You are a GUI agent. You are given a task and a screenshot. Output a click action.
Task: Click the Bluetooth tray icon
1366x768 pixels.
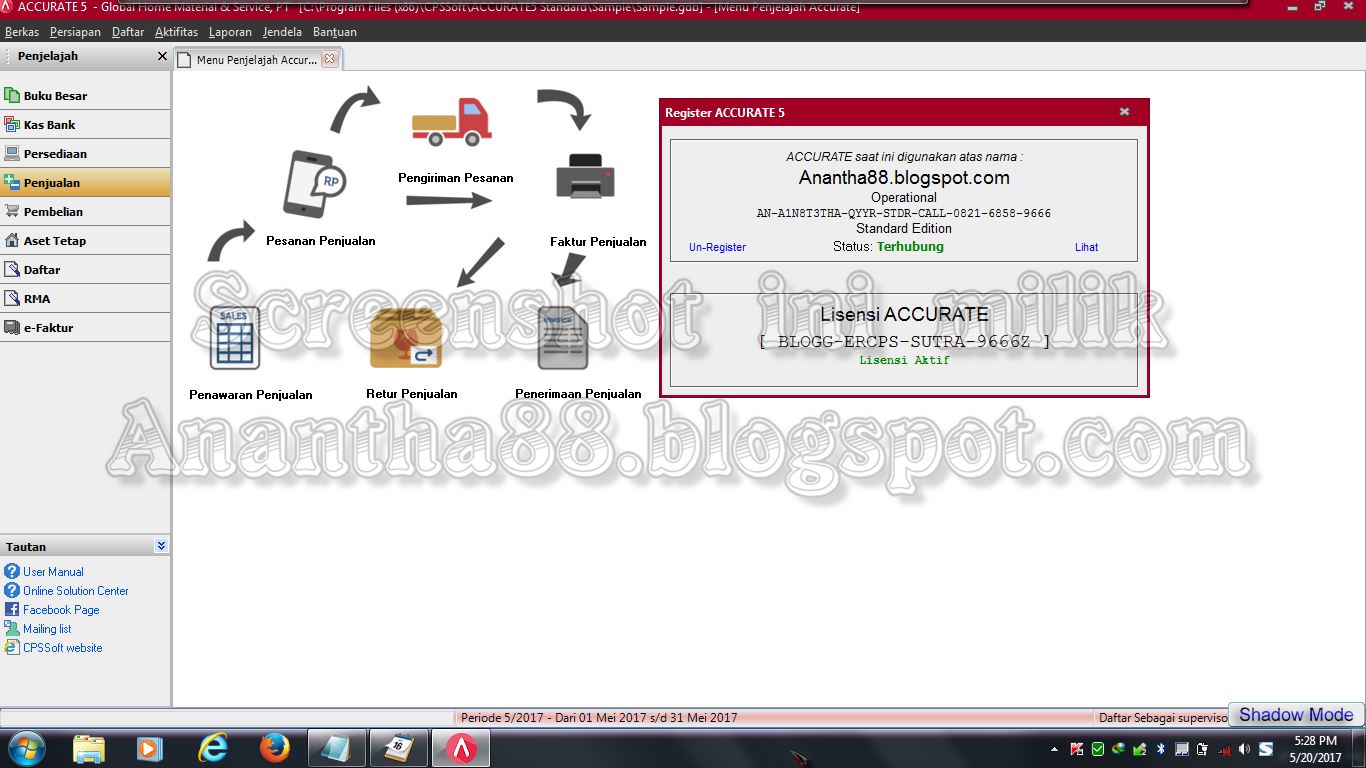point(1161,749)
